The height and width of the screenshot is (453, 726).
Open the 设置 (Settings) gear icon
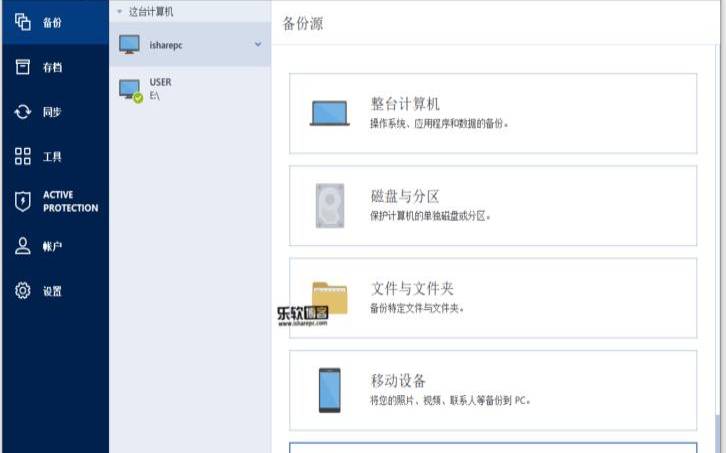tap(23, 291)
